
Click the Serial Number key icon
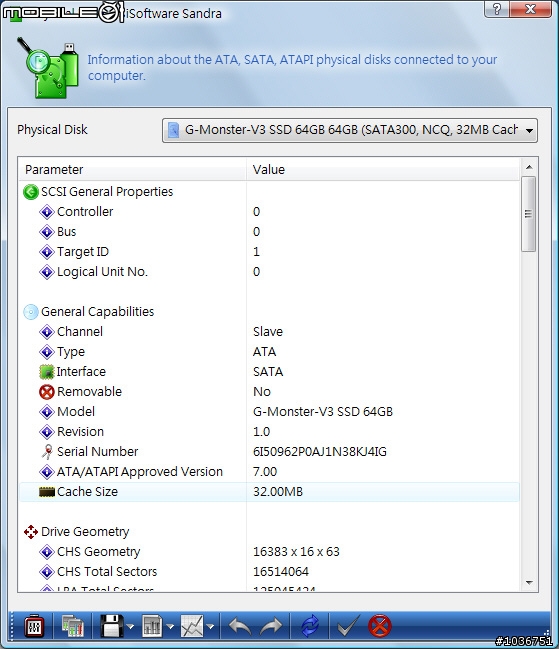tap(47, 452)
